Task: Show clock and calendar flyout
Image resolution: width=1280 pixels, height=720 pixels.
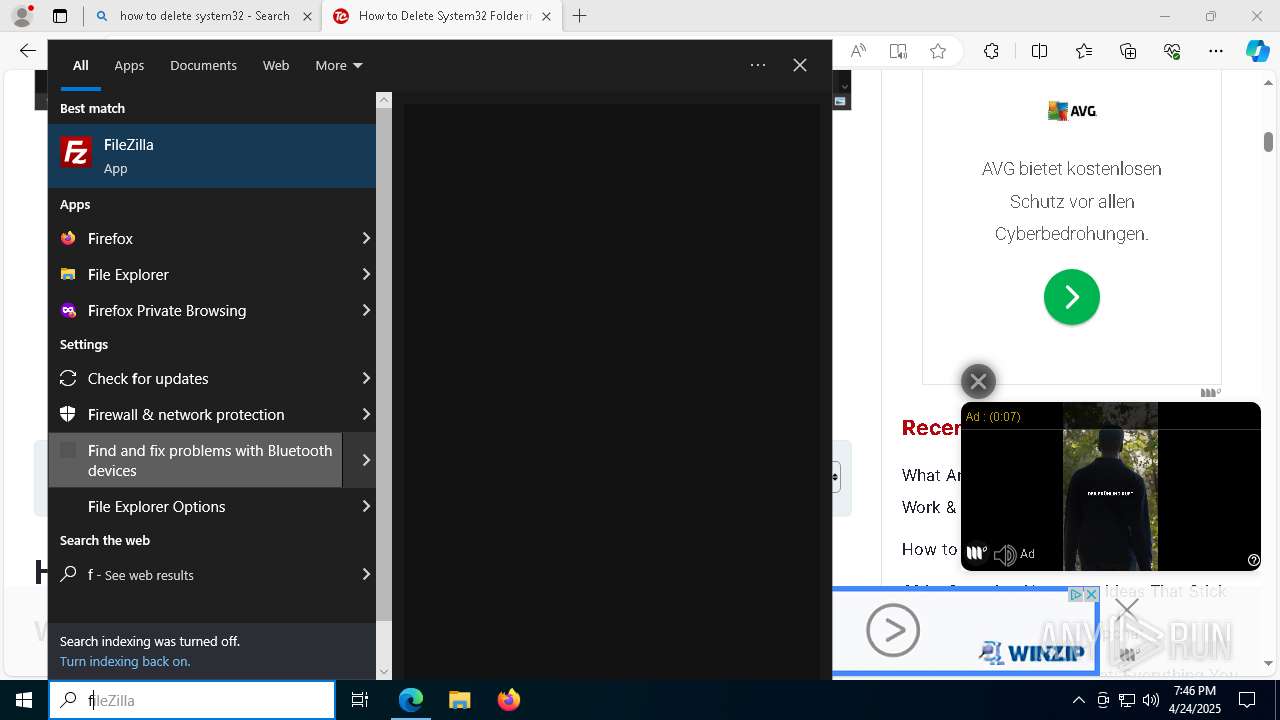Action: pos(1195,700)
